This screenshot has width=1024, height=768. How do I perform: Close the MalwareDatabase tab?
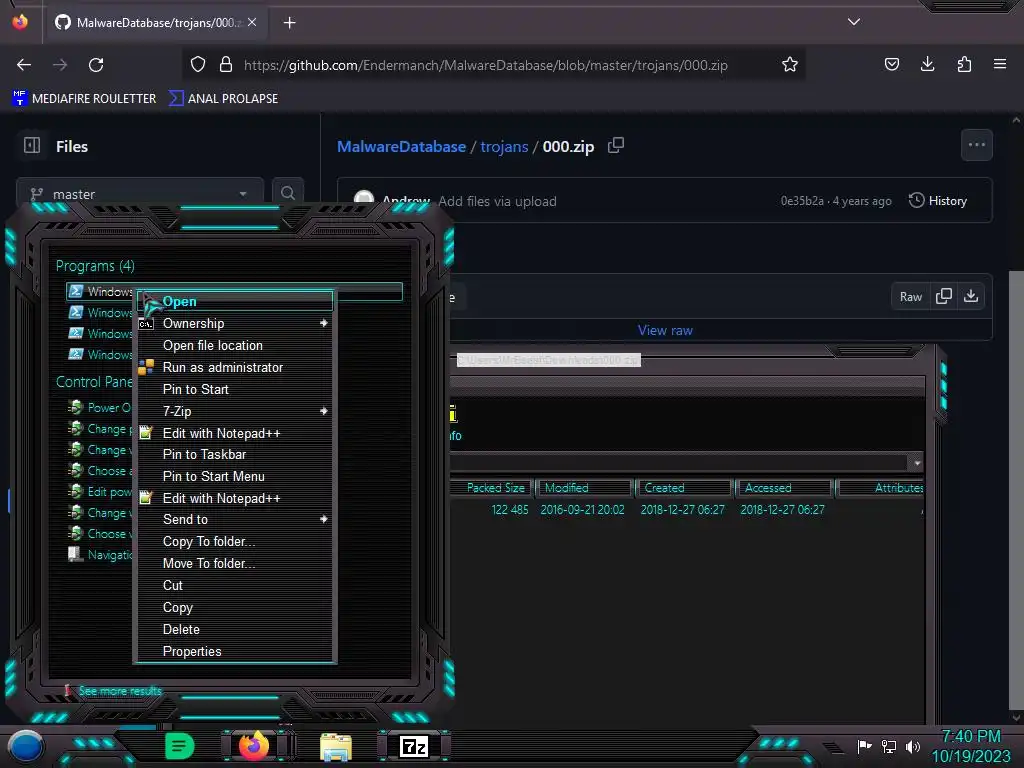point(252,22)
